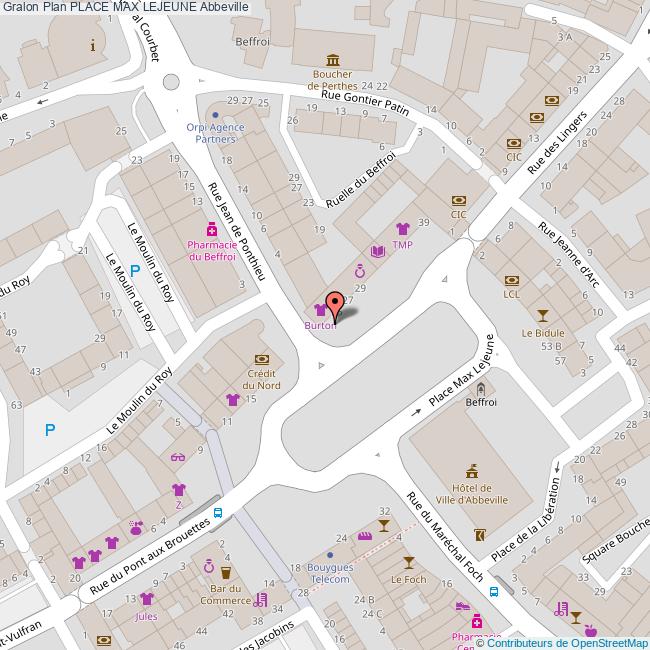Image resolution: width=650 pixels, height=650 pixels.
Task: Click the Crédit du Nord bank icon
Action: click(262, 358)
